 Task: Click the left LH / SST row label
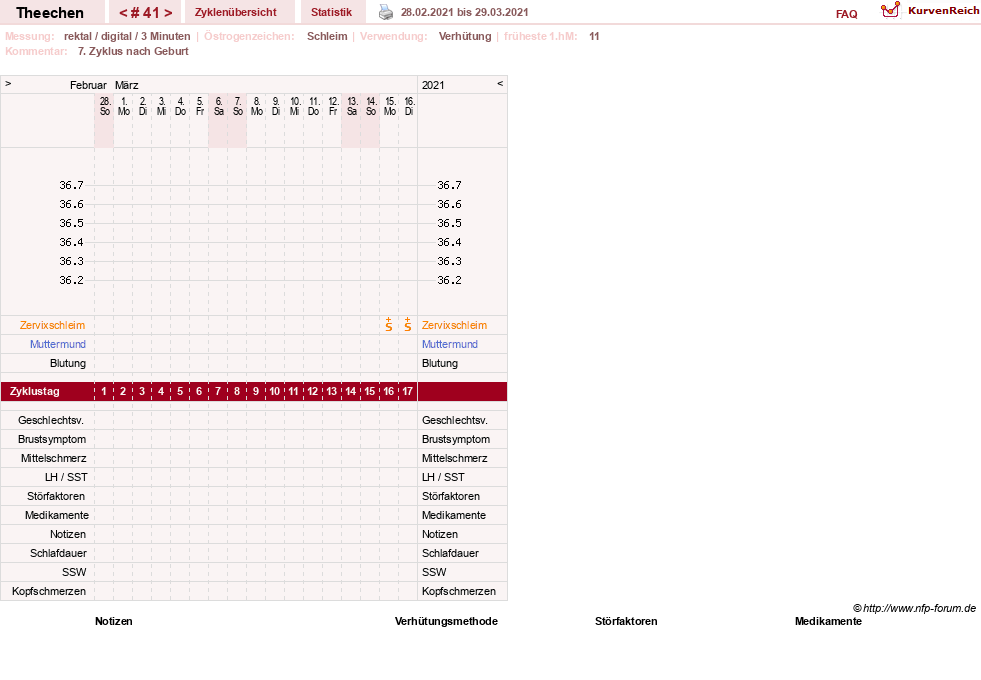point(66,477)
